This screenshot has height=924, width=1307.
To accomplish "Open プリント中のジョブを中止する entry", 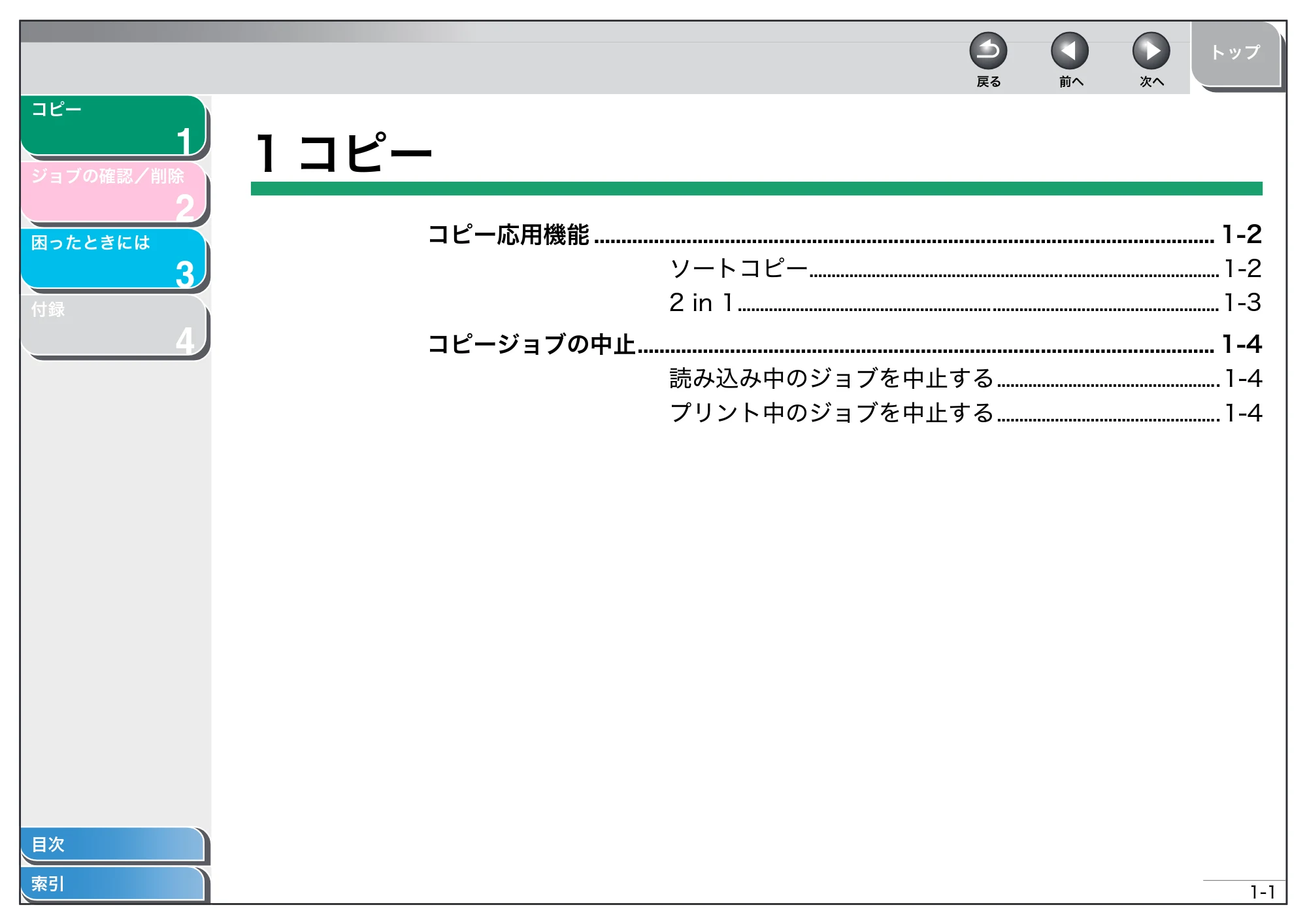I will pyautogui.click(x=965, y=412).
